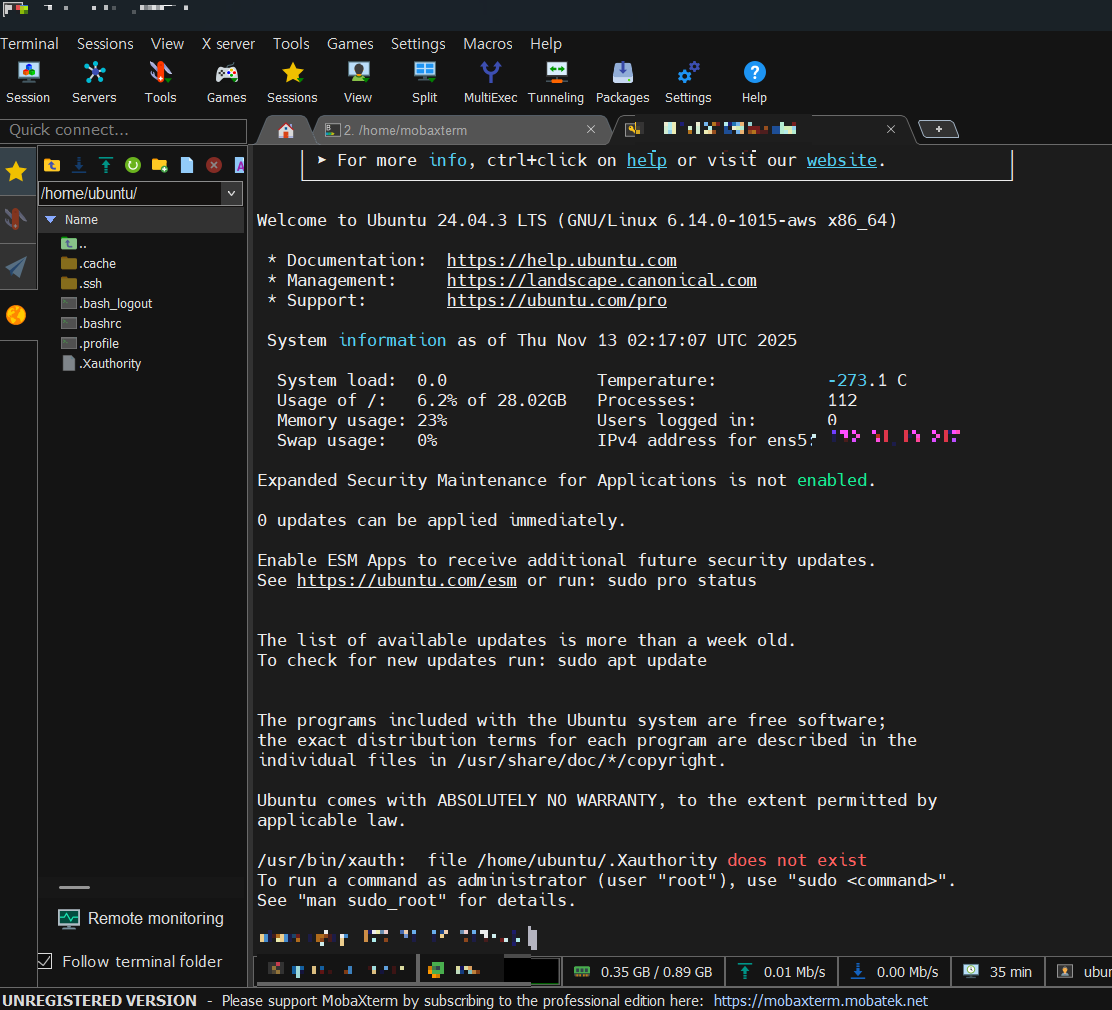The image size is (1112, 1010).
Task: Select the Sftp globe sidebar tab
Action: point(16,315)
